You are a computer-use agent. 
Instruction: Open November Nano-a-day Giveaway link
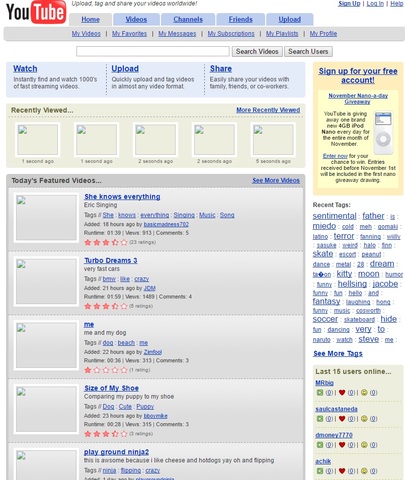358,99
